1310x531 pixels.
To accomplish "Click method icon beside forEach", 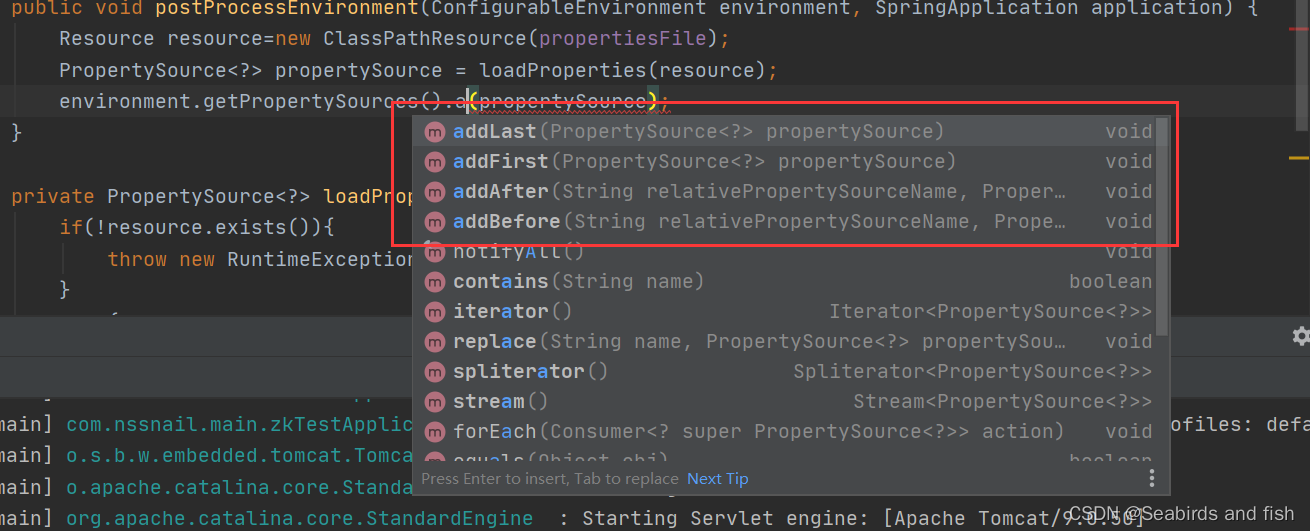I will click(x=434, y=432).
